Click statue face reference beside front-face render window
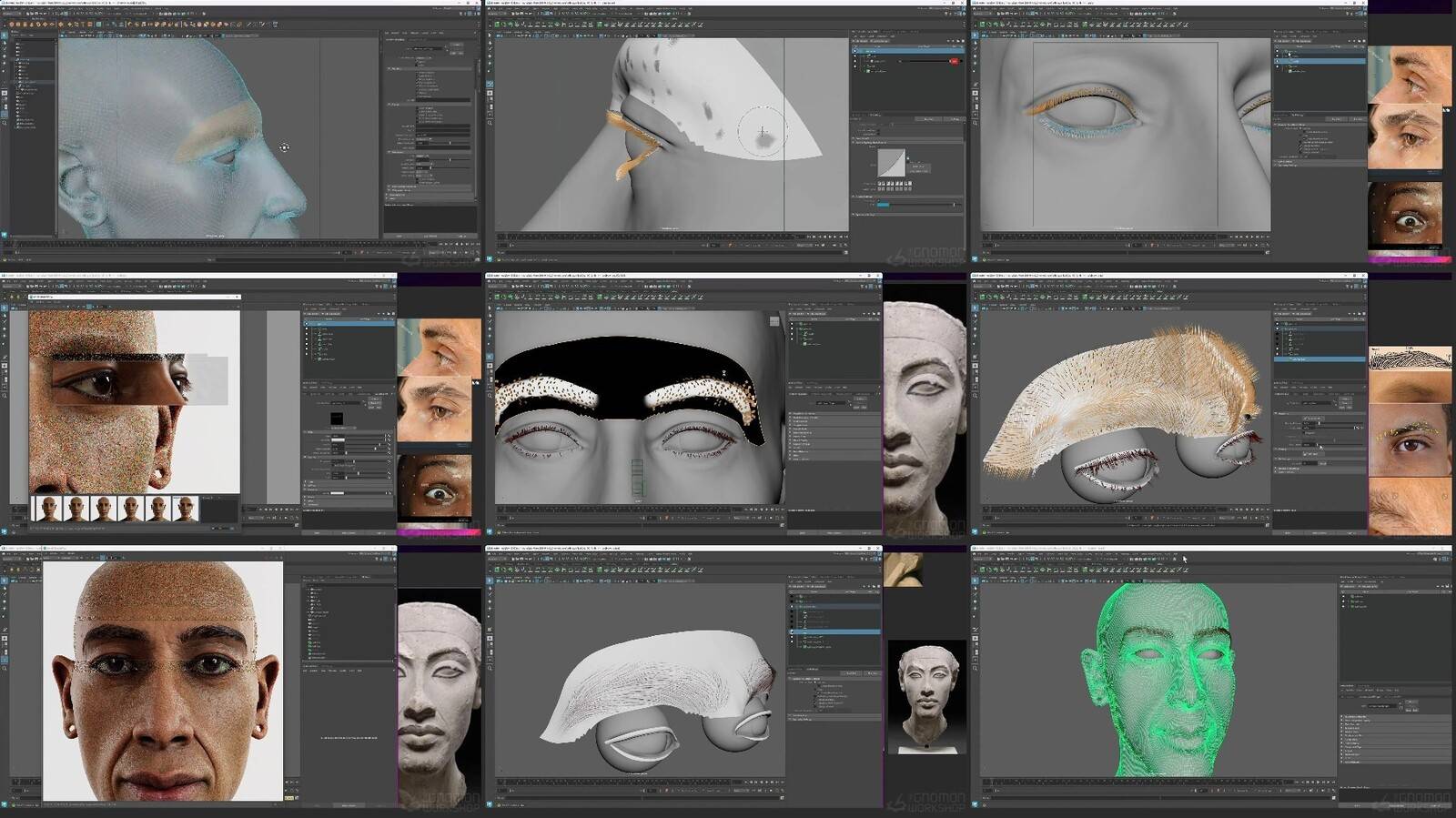Screen dimensions: 1456x818 pos(440,699)
